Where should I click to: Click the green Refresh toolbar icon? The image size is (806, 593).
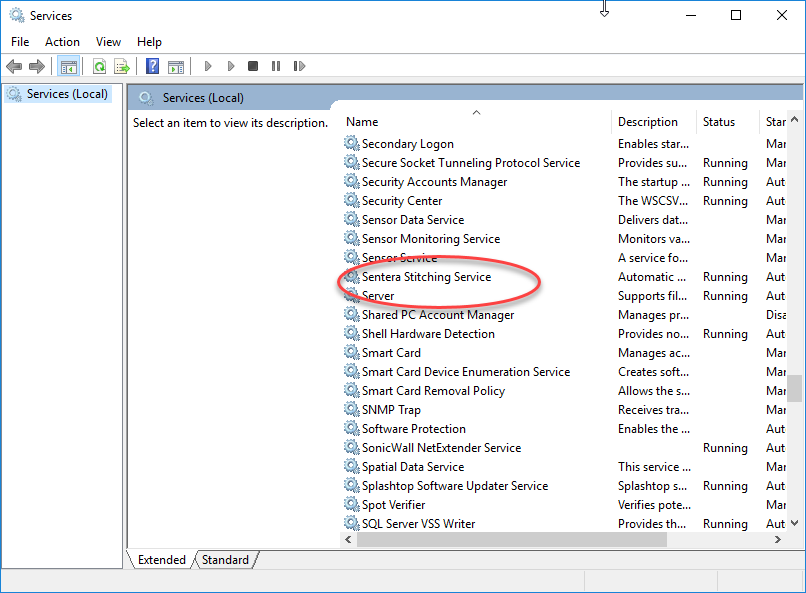click(99, 67)
